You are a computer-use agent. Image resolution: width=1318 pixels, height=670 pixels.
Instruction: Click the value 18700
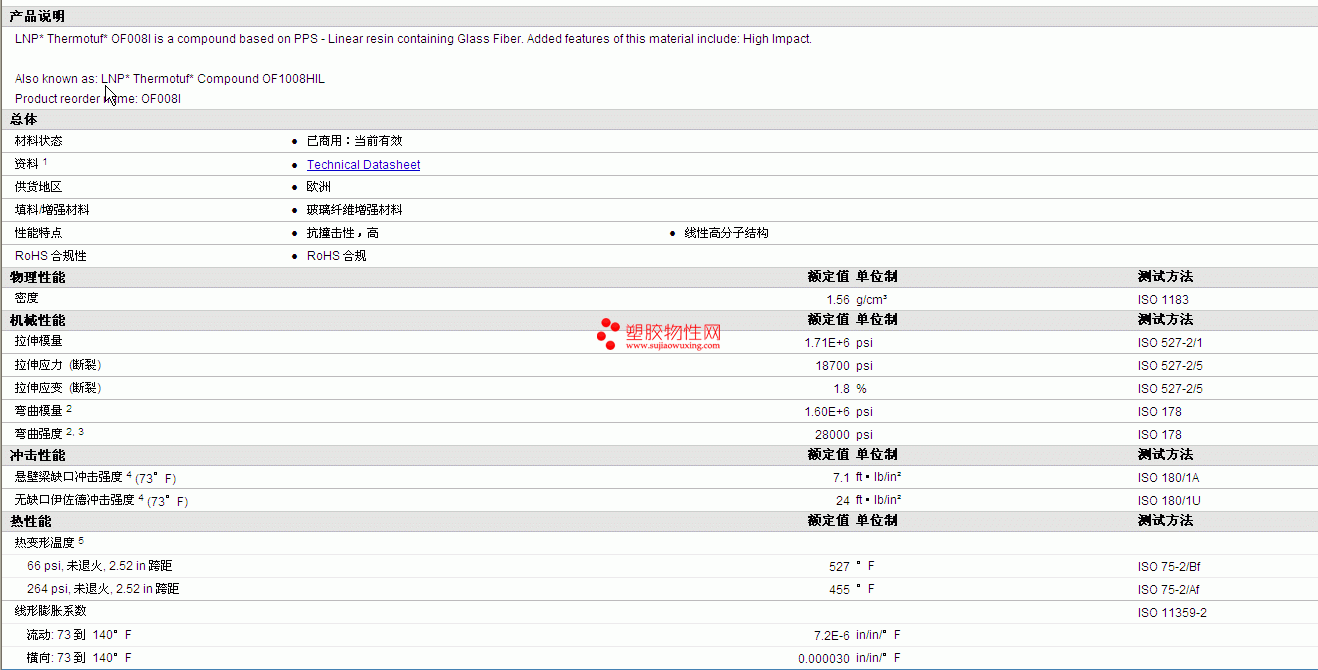(833, 366)
